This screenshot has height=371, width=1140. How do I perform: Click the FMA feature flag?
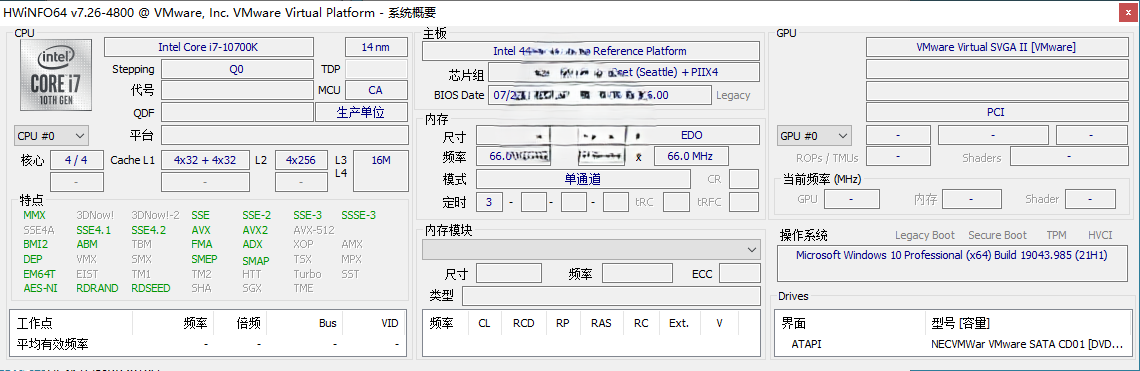tap(202, 244)
